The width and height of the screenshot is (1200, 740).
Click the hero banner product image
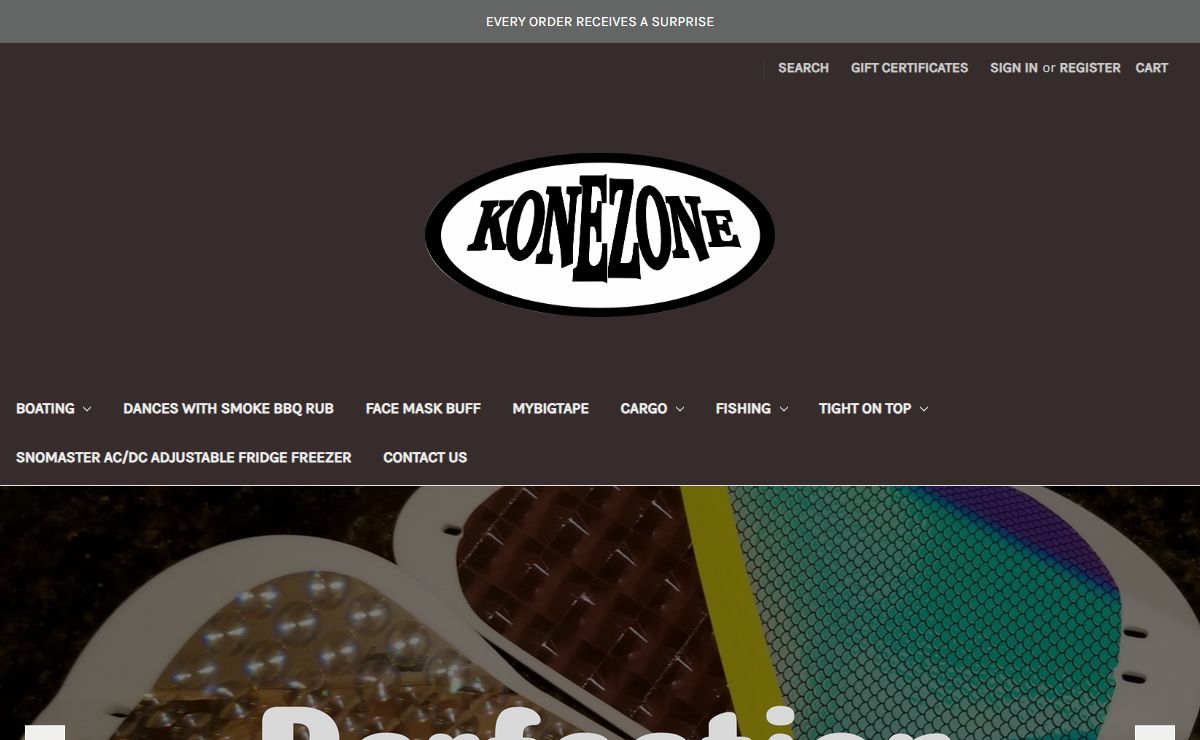click(600, 613)
